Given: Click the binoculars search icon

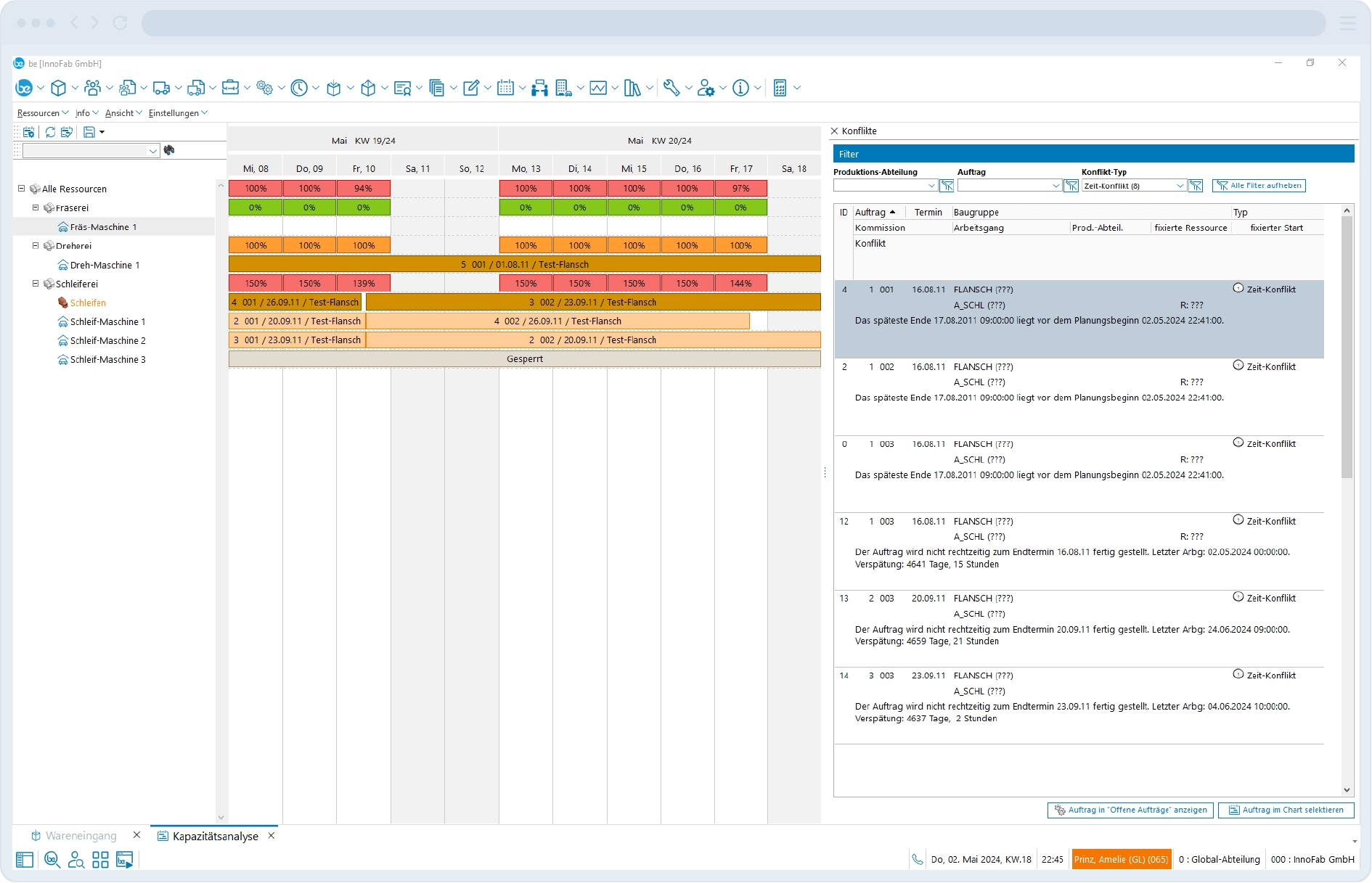Looking at the screenshot, I should coord(169,150).
